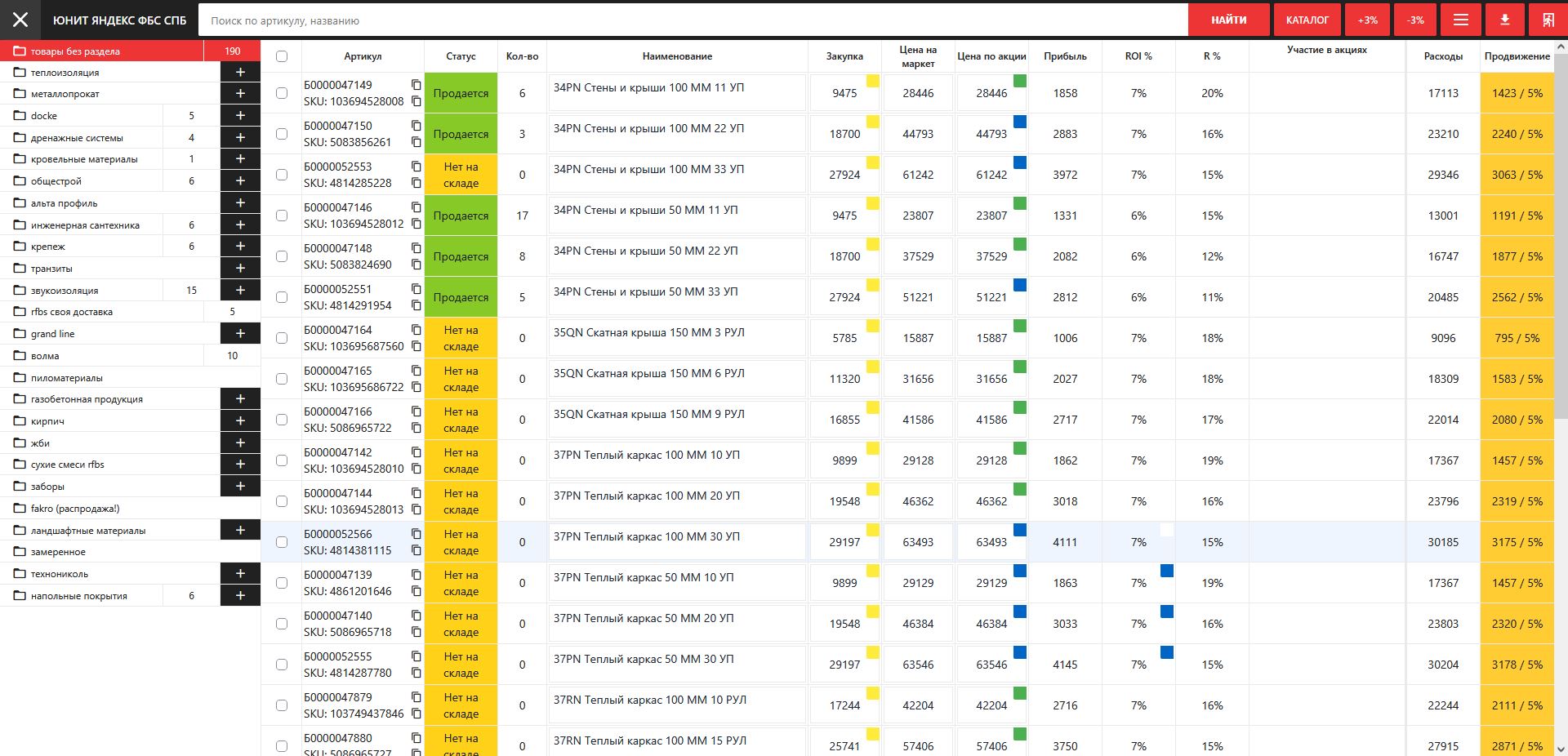
Task: Open the КАТАЛОГ button
Action: point(1307,20)
